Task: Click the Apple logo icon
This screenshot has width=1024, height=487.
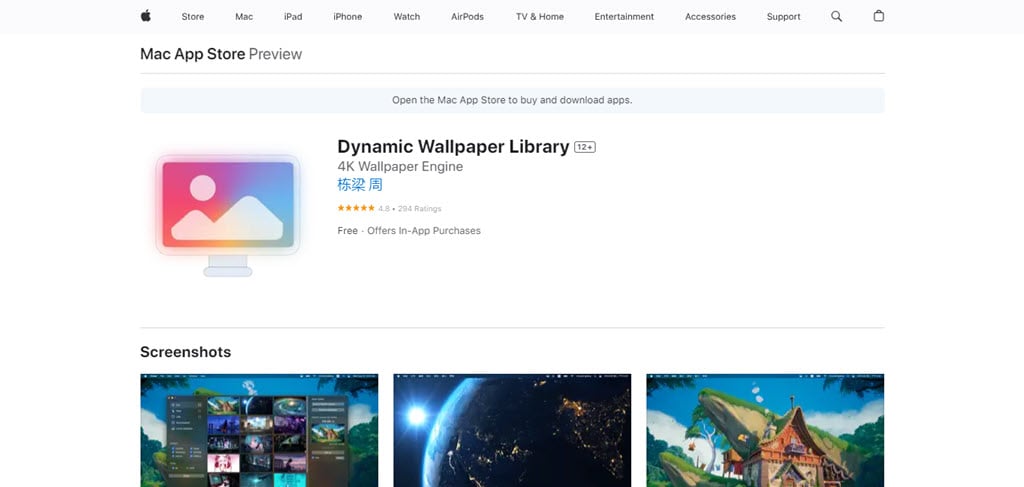Action: [146, 16]
